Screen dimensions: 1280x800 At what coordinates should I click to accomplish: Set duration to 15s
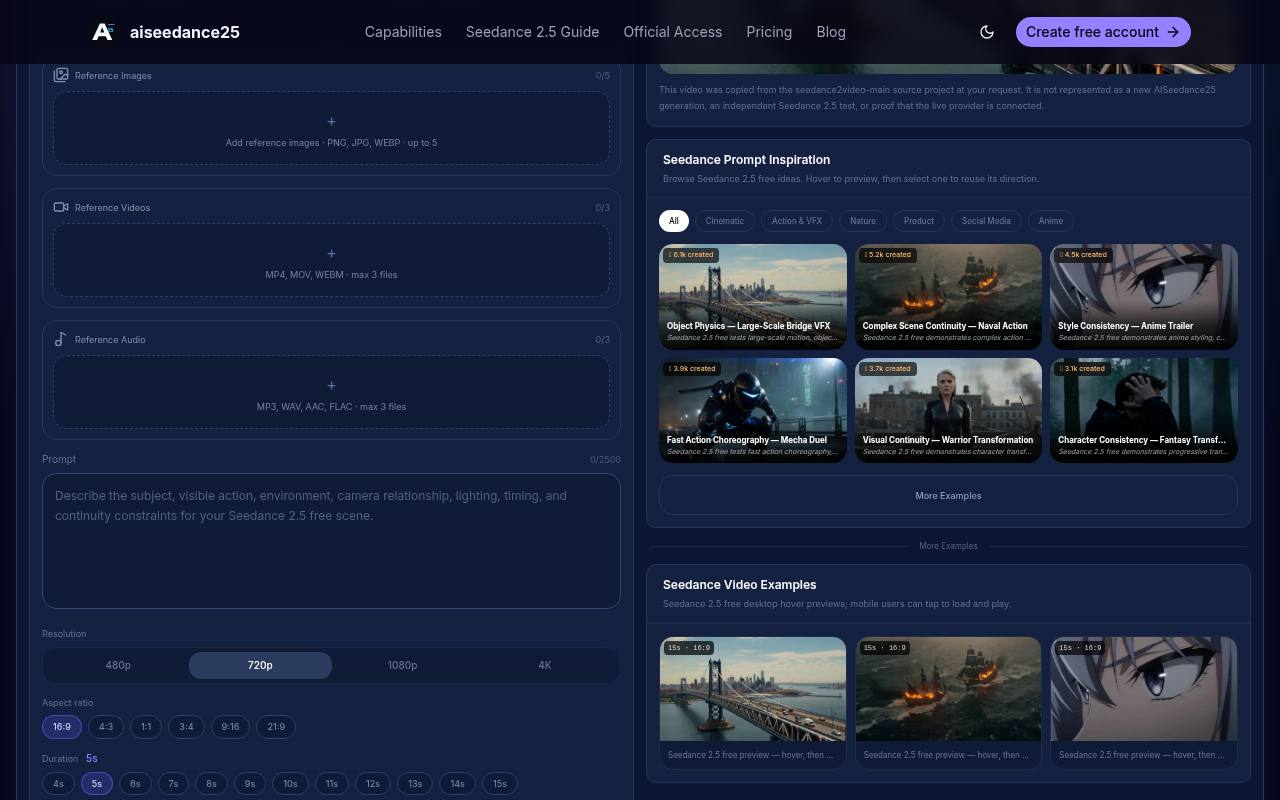click(x=500, y=784)
